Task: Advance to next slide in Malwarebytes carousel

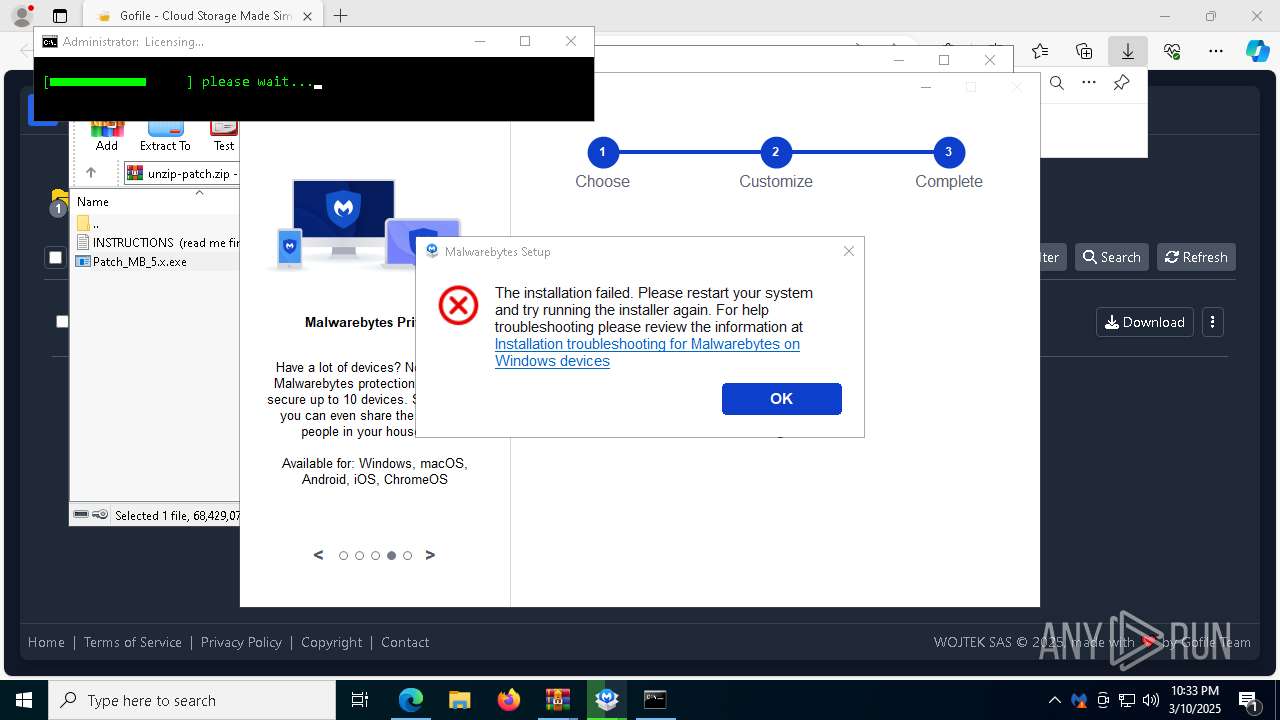Action: point(430,555)
